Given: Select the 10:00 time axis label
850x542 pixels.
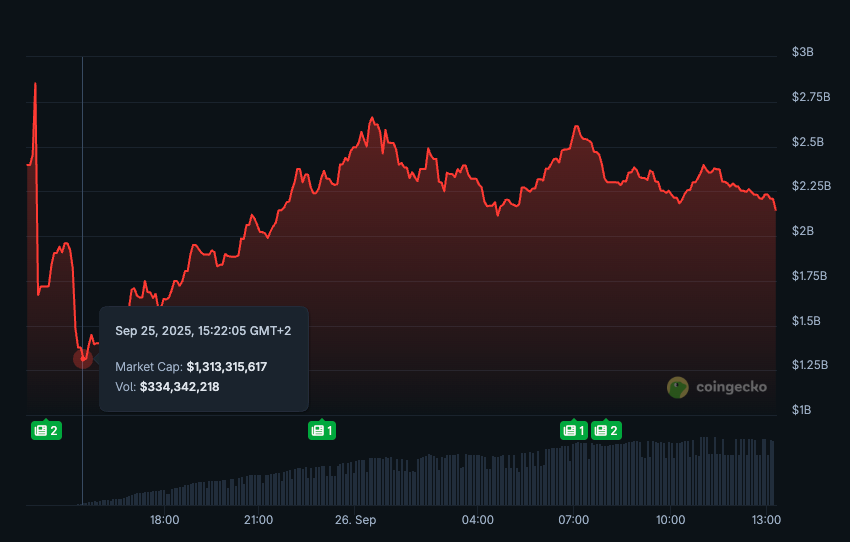Looking at the screenshot, I should coord(670,520).
